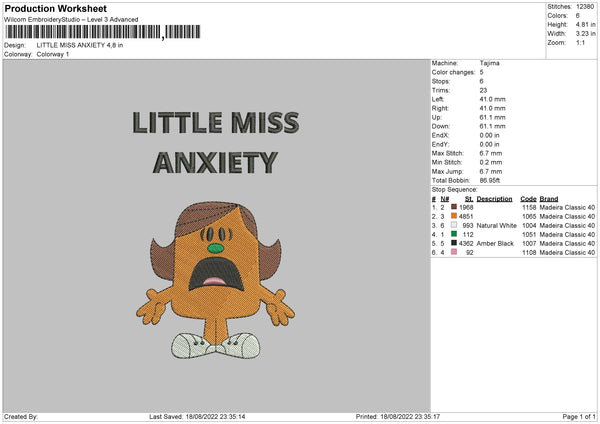The image size is (600, 424).
Task: Click the St. column header
Action: coord(469,198)
